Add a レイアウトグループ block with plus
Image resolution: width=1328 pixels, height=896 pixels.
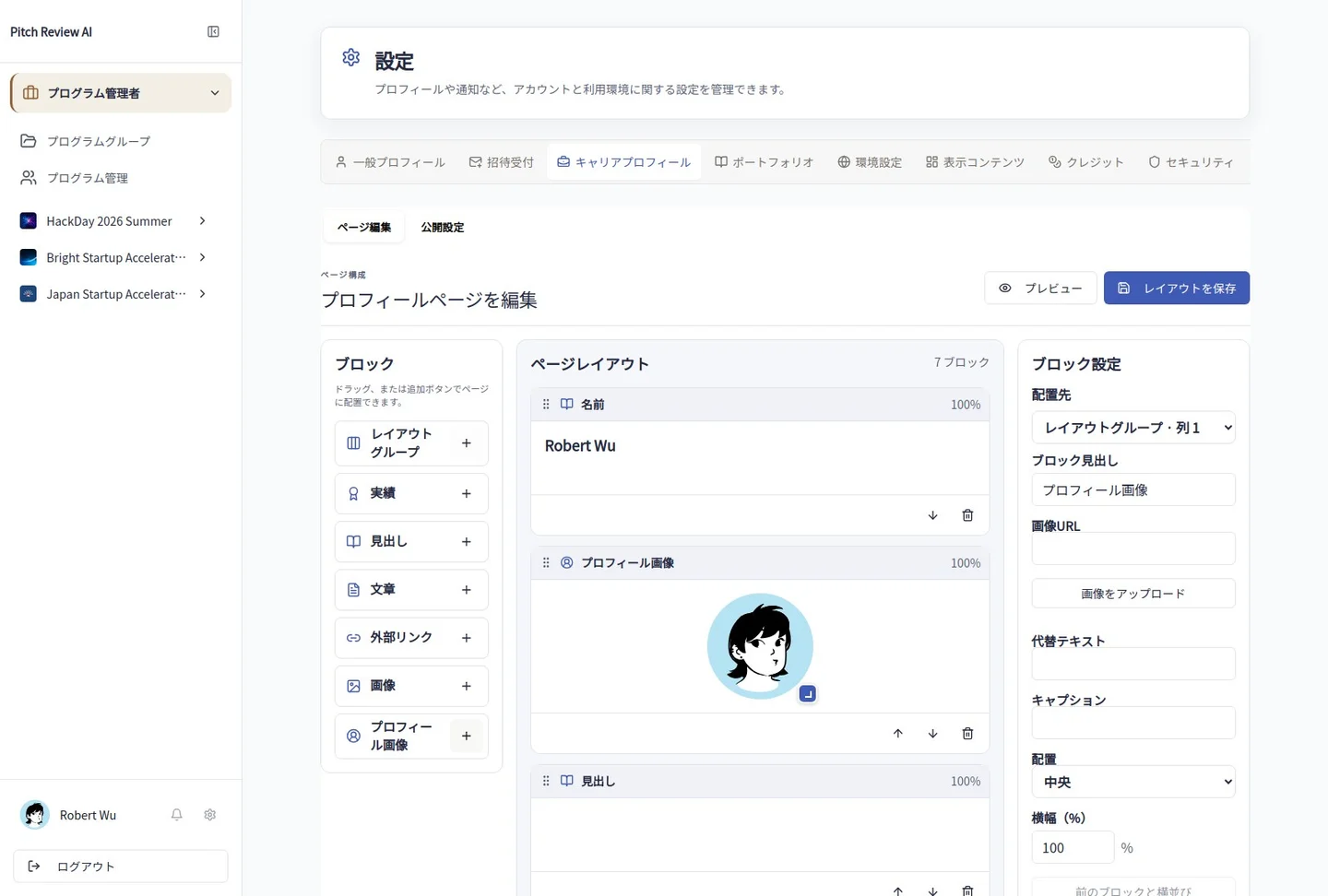467,443
